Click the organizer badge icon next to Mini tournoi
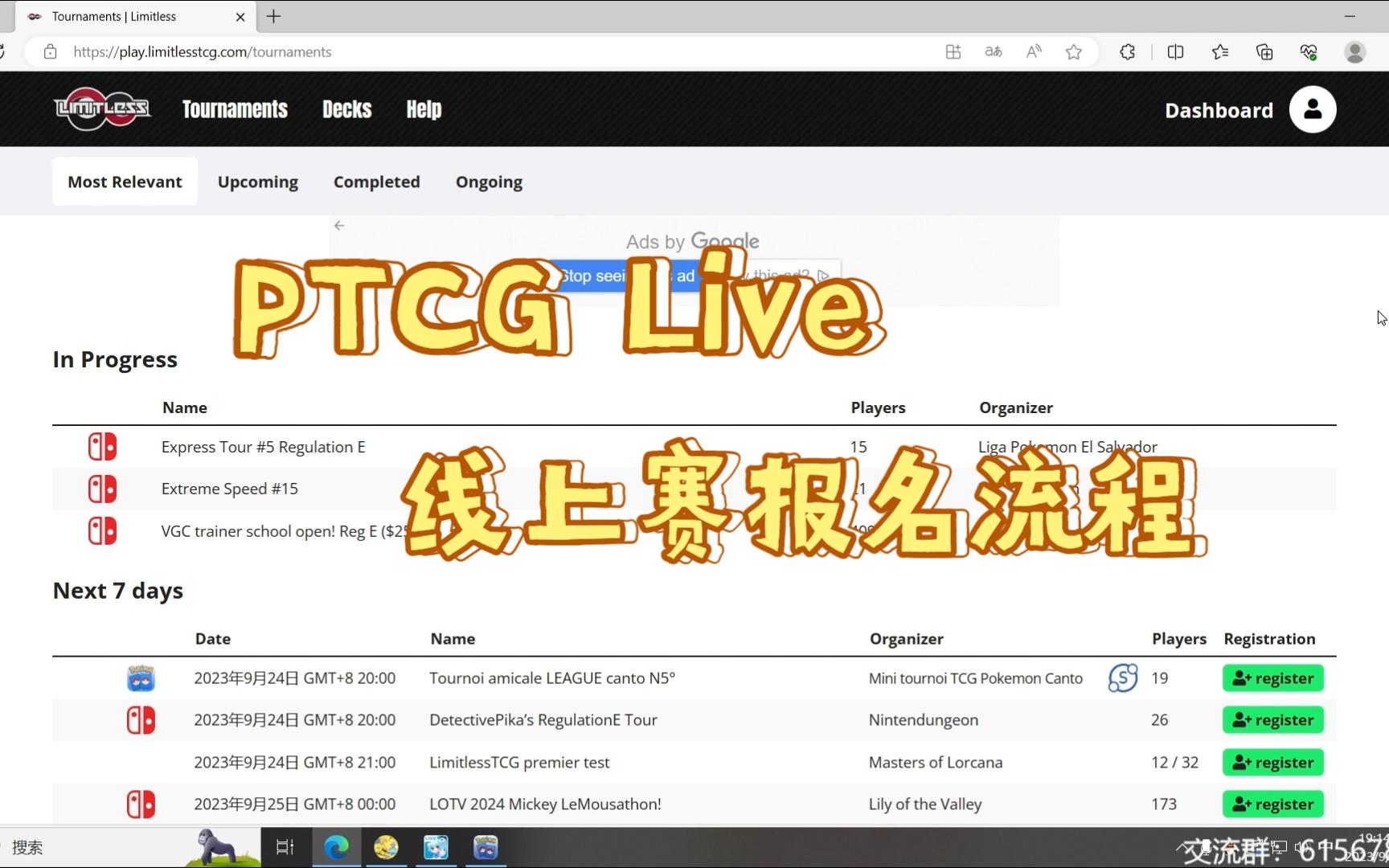 [1123, 678]
